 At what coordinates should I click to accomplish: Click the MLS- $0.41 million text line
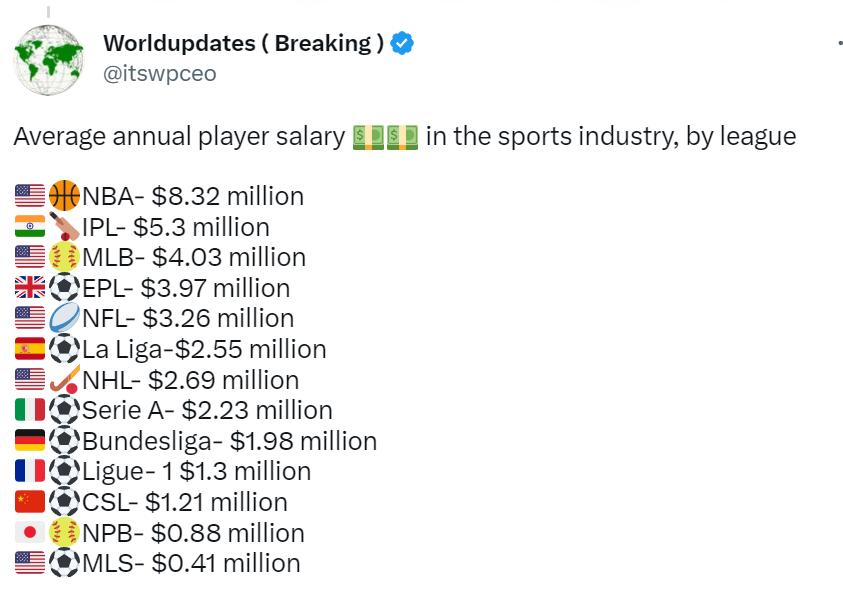[192, 563]
